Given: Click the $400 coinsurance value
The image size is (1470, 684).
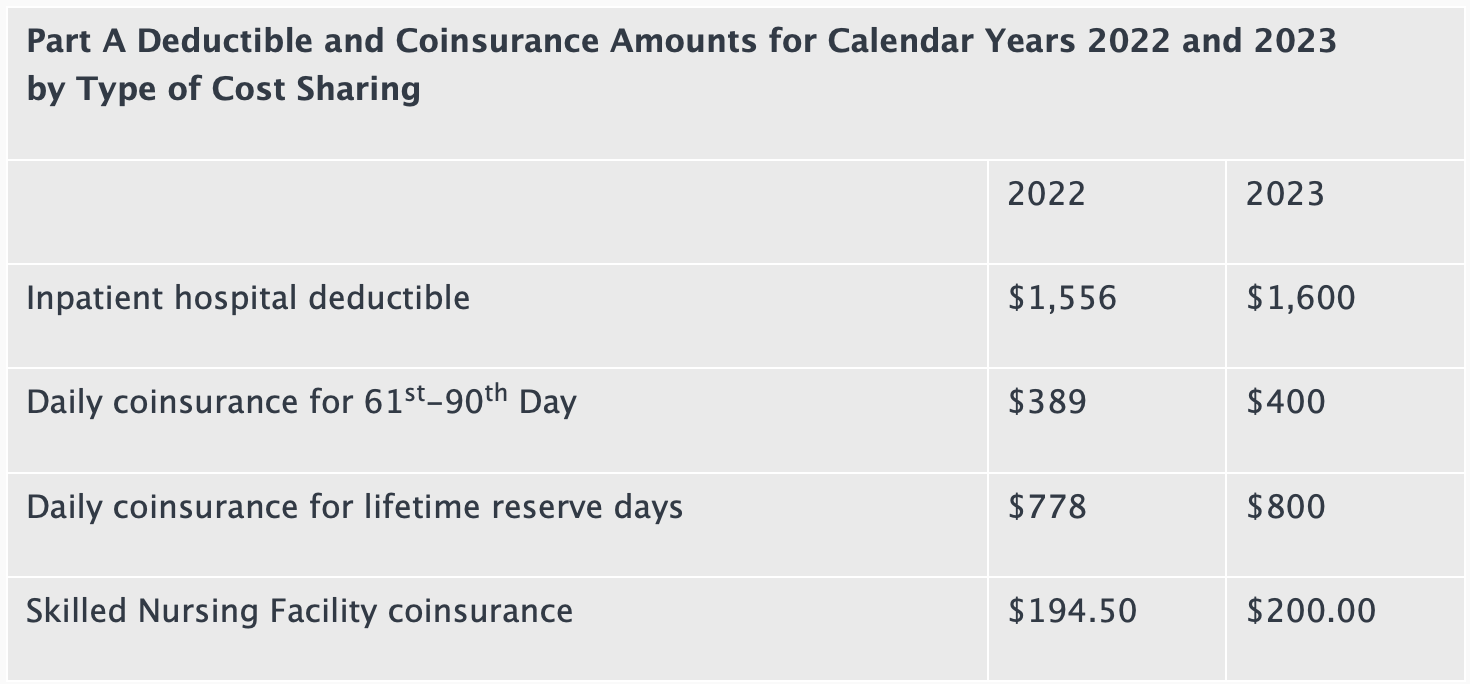Looking at the screenshot, I should (1286, 402).
